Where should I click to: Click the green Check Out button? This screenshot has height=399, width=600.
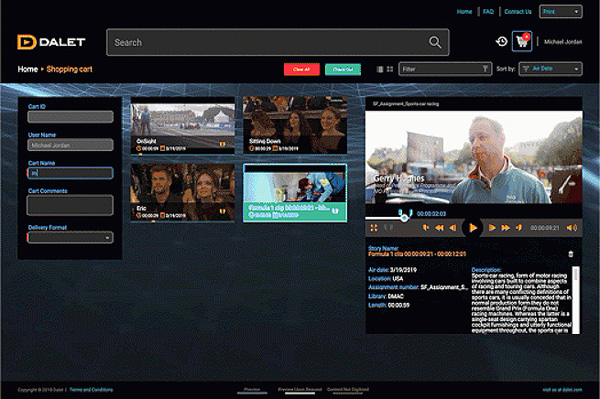(x=343, y=69)
